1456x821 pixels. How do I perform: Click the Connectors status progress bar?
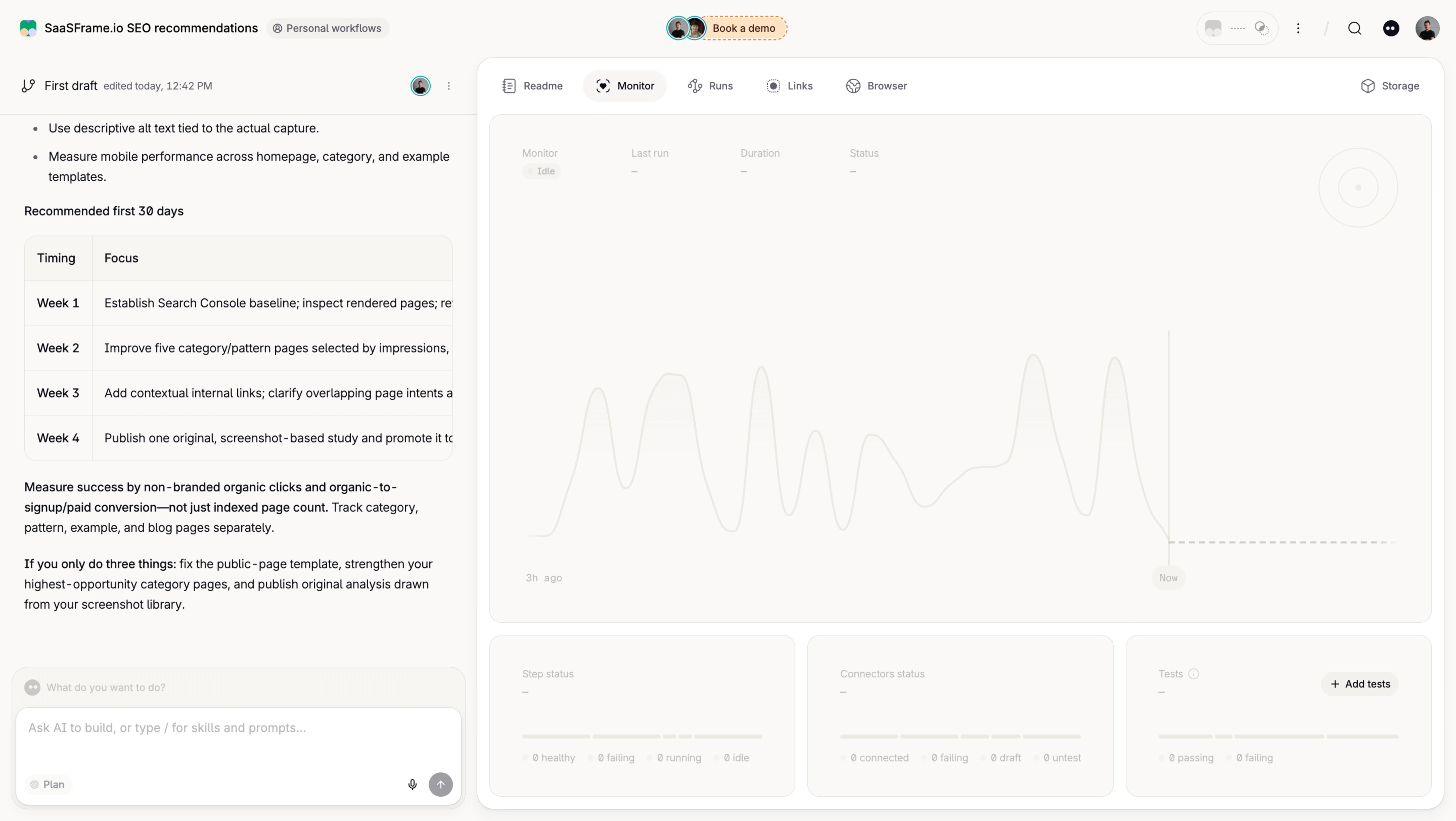960,736
